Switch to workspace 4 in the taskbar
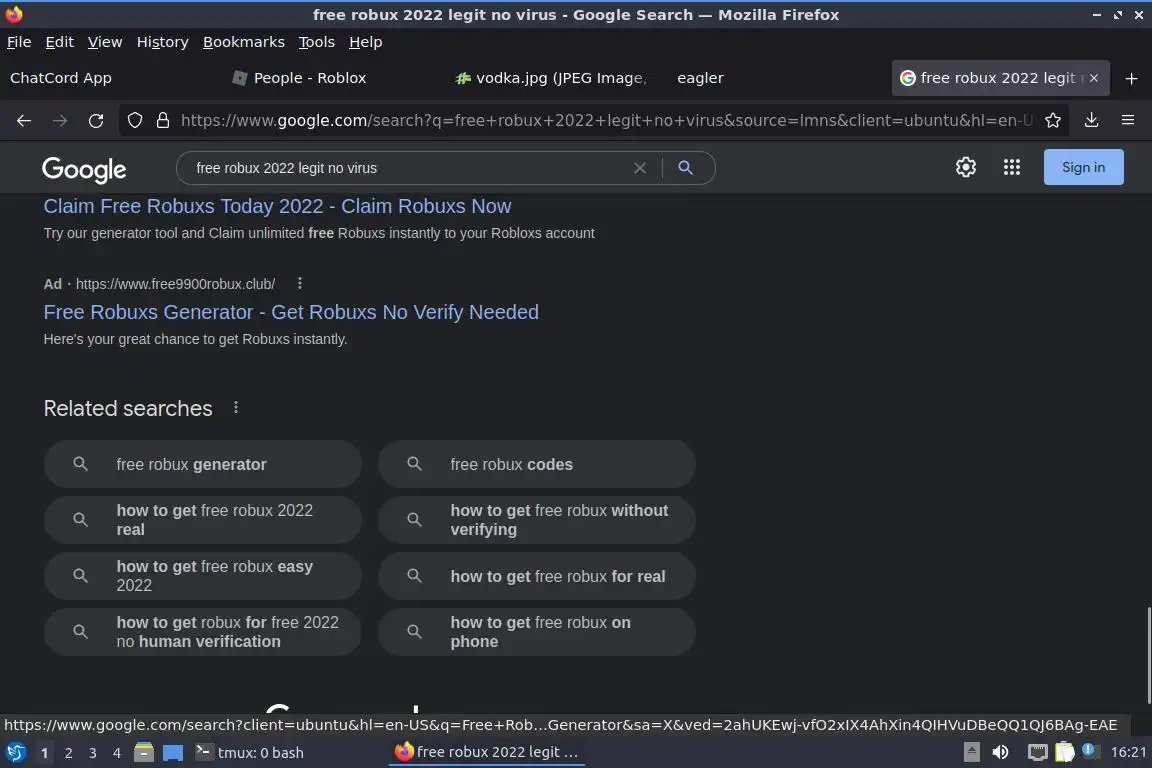The image size is (1152, 768). pos(116,753)
